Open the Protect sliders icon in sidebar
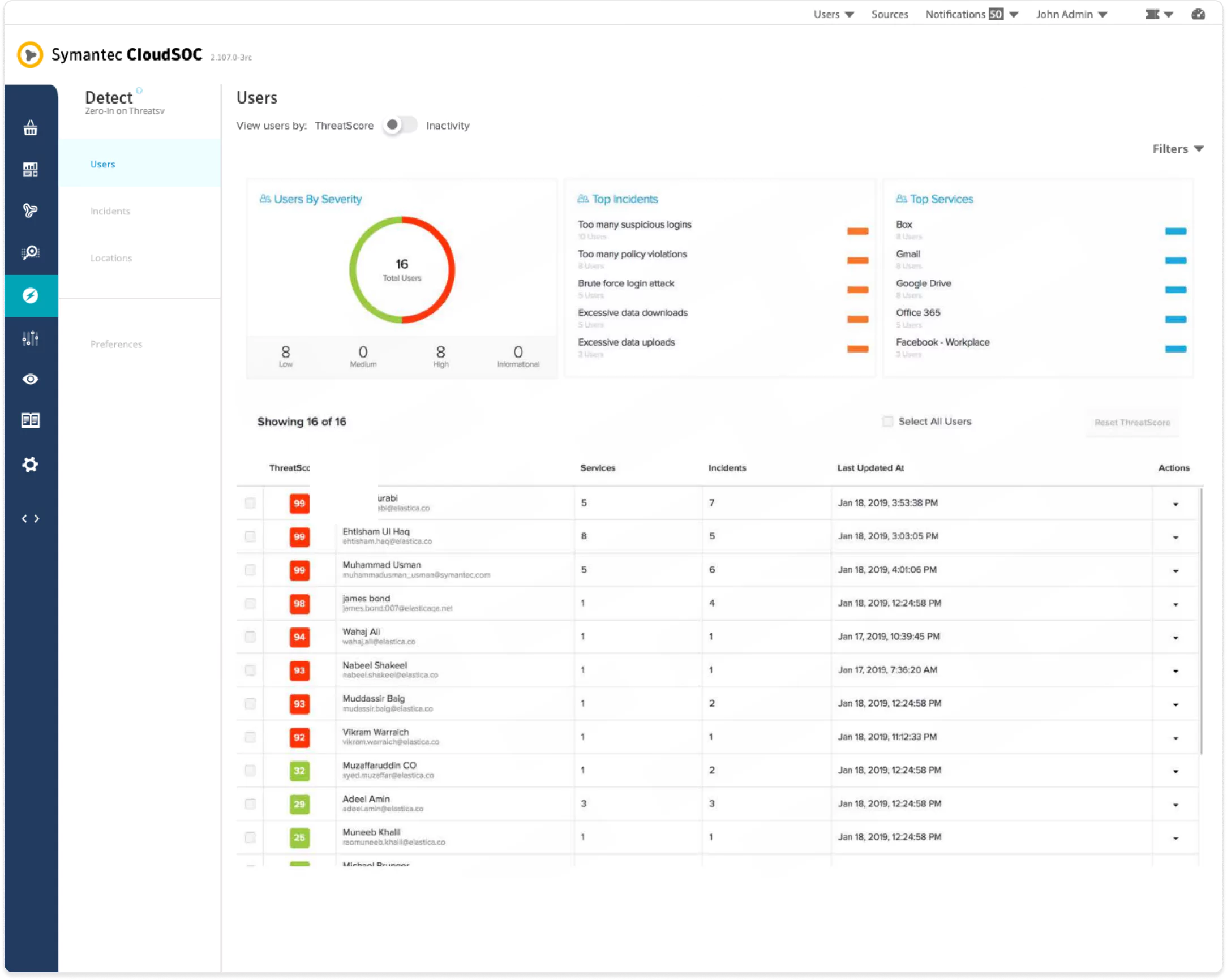The height and width of the screenshot is (980, 1227). 31,338
